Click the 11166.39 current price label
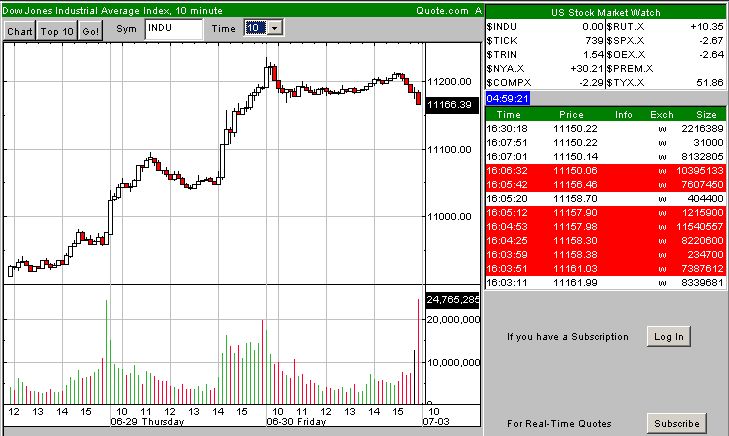Screen dimensions: 729x436 pyautogui.click(x=451, y=105)
